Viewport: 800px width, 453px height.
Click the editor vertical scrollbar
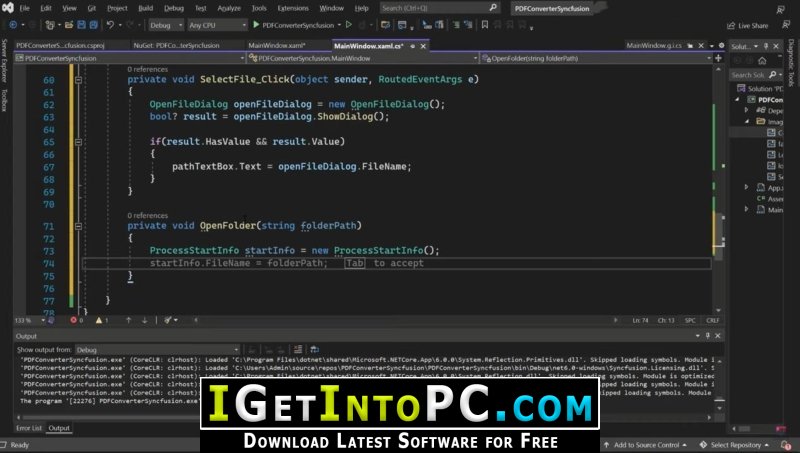point(718,187)
